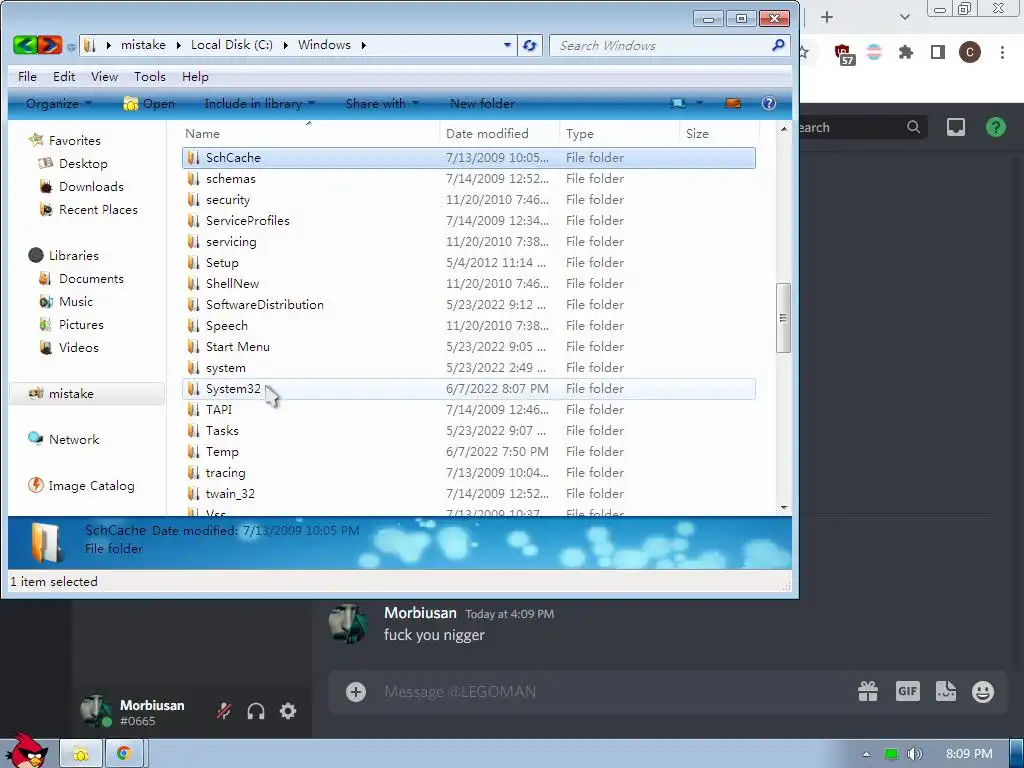1024x768 pixels.
Task: Open recent pages dropdown beside nav arrows
Action: tap(71, 46)
